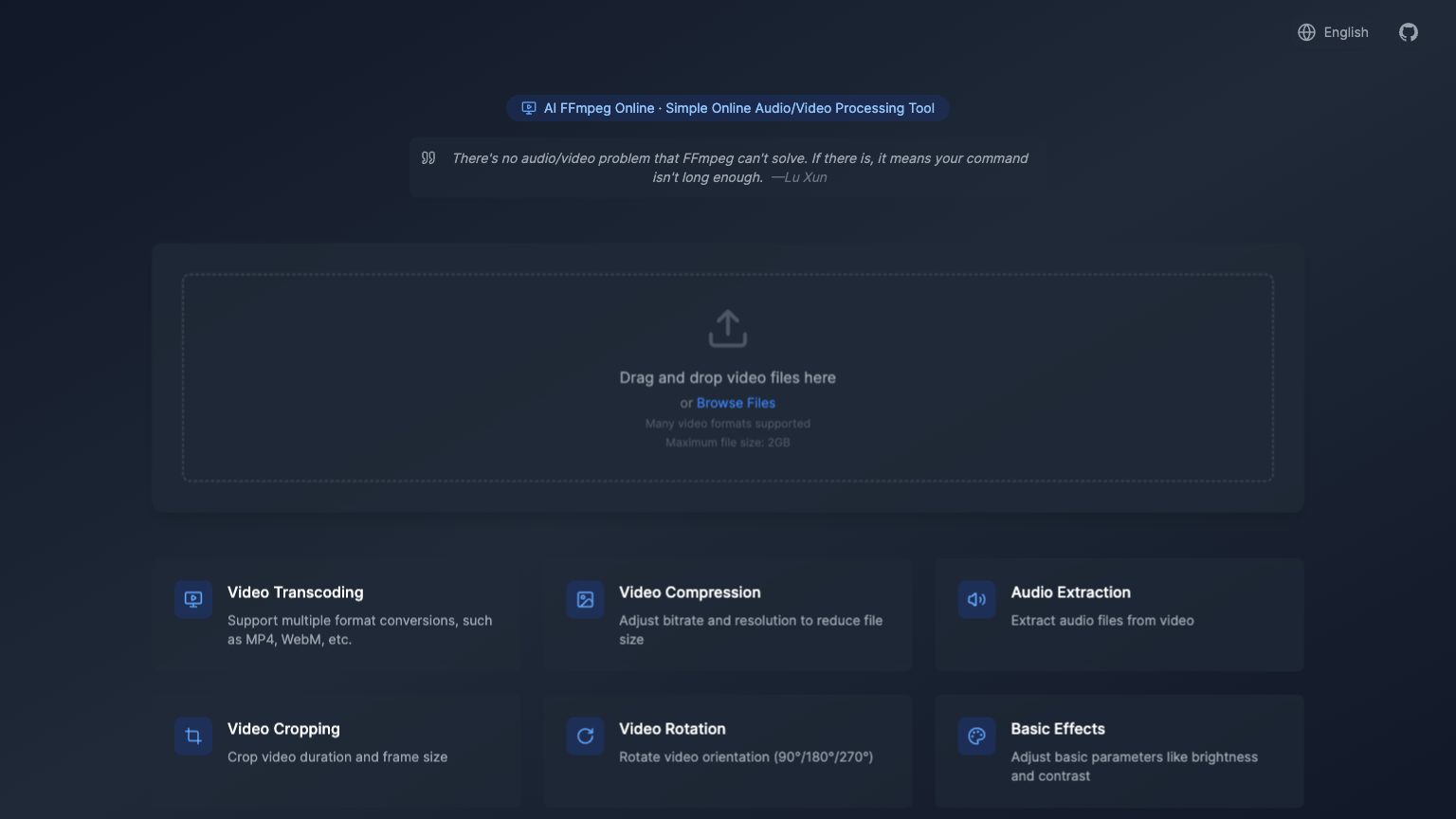Click the upload arrow icon

tap(727, 329)
